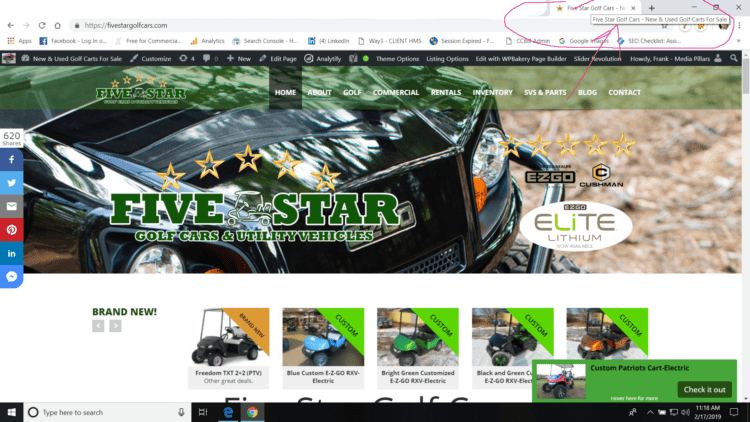This screenshot has height=422, width=750.
Task: Open the Facebook Log In bookmark
Action: (73, 41)
